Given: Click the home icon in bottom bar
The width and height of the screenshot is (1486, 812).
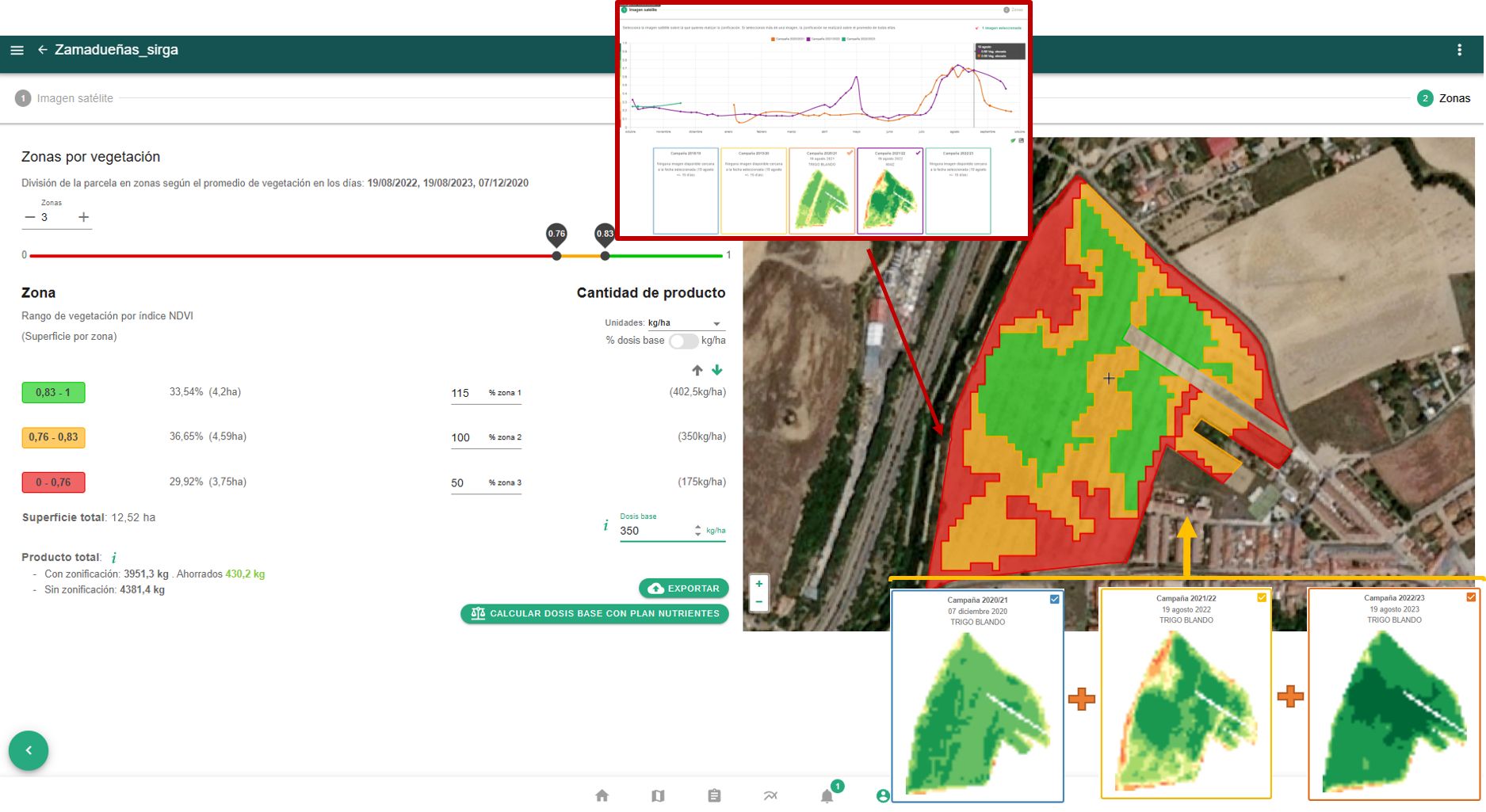Looking at the screenshot, I should pos(602,795).
